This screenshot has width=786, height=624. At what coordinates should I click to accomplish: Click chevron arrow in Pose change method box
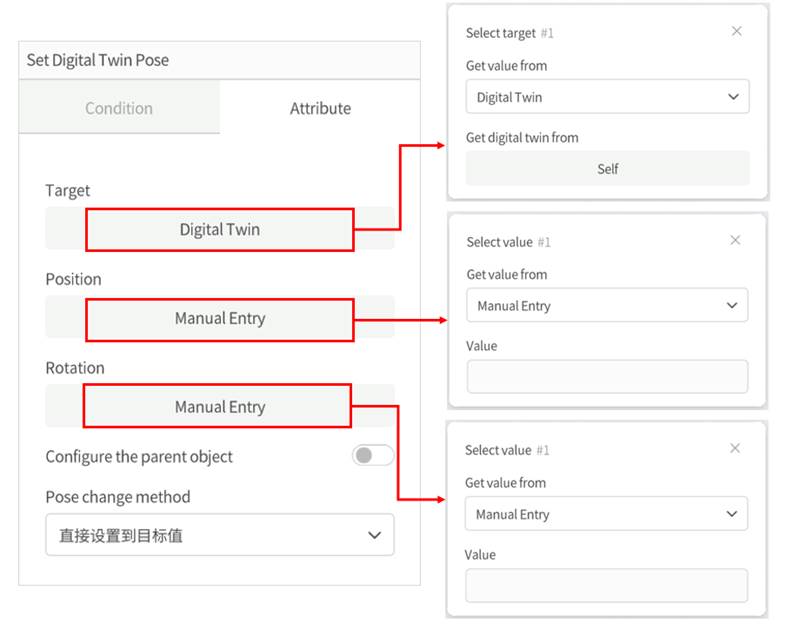pyautogui.click(x=375, y=535)
